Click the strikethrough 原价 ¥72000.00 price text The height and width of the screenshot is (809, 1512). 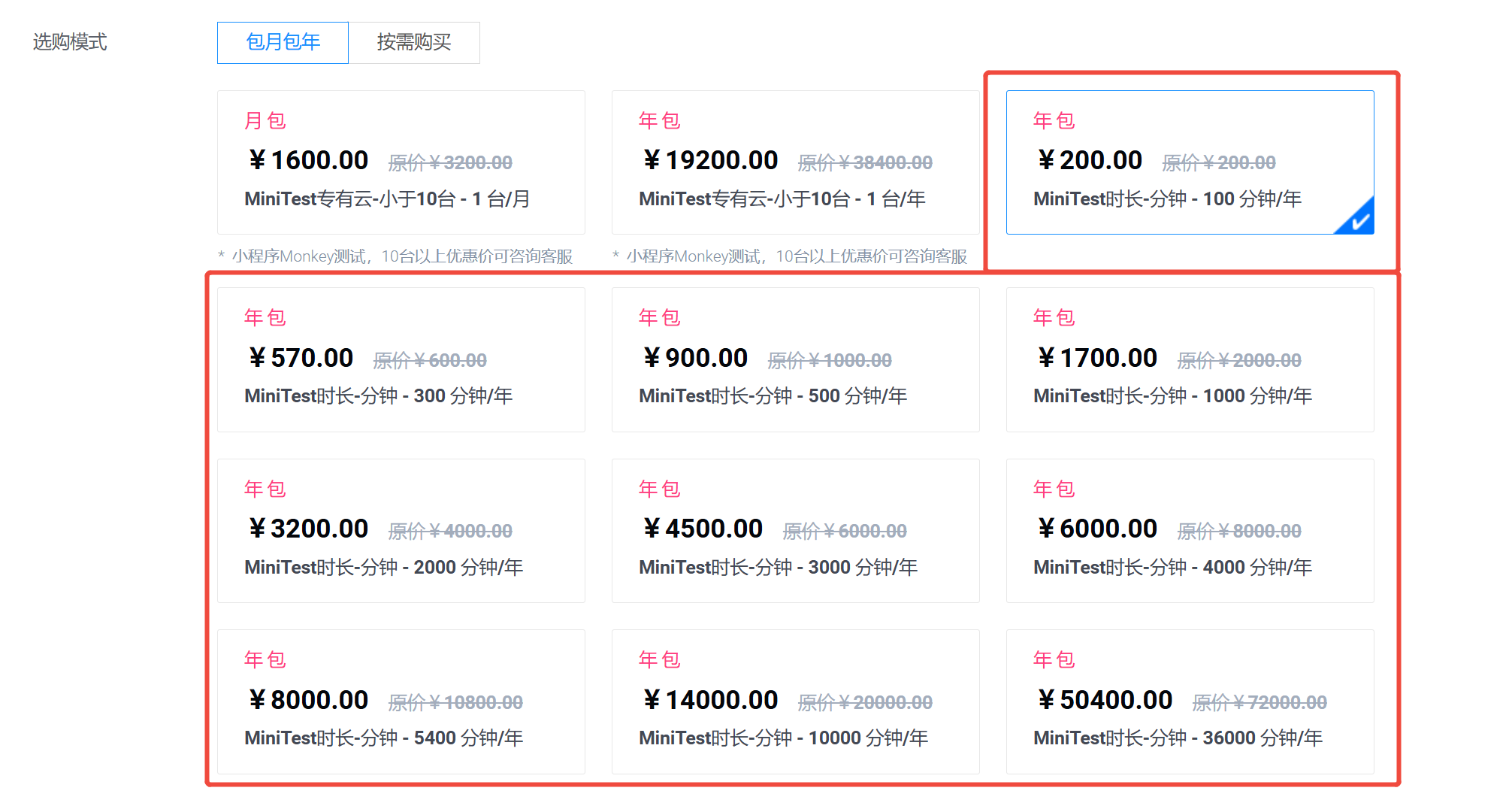point(1259,702)
